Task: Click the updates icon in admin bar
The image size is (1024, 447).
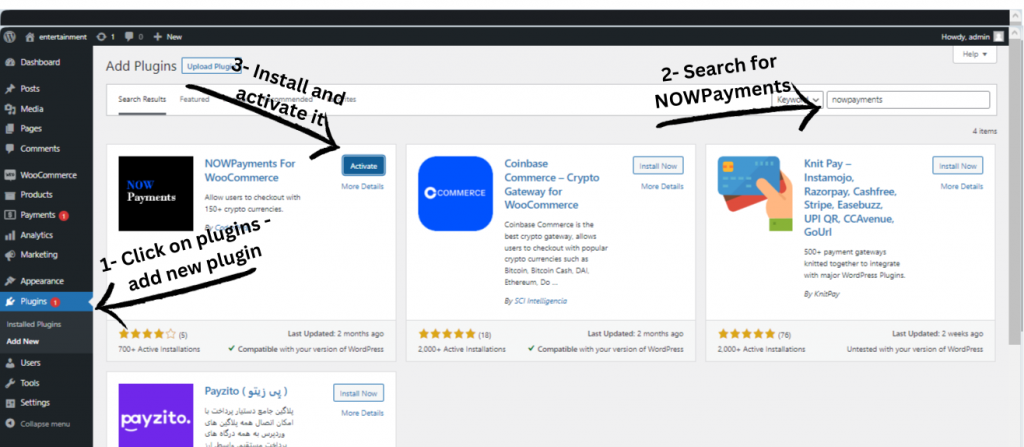Action: coord(101,37)
